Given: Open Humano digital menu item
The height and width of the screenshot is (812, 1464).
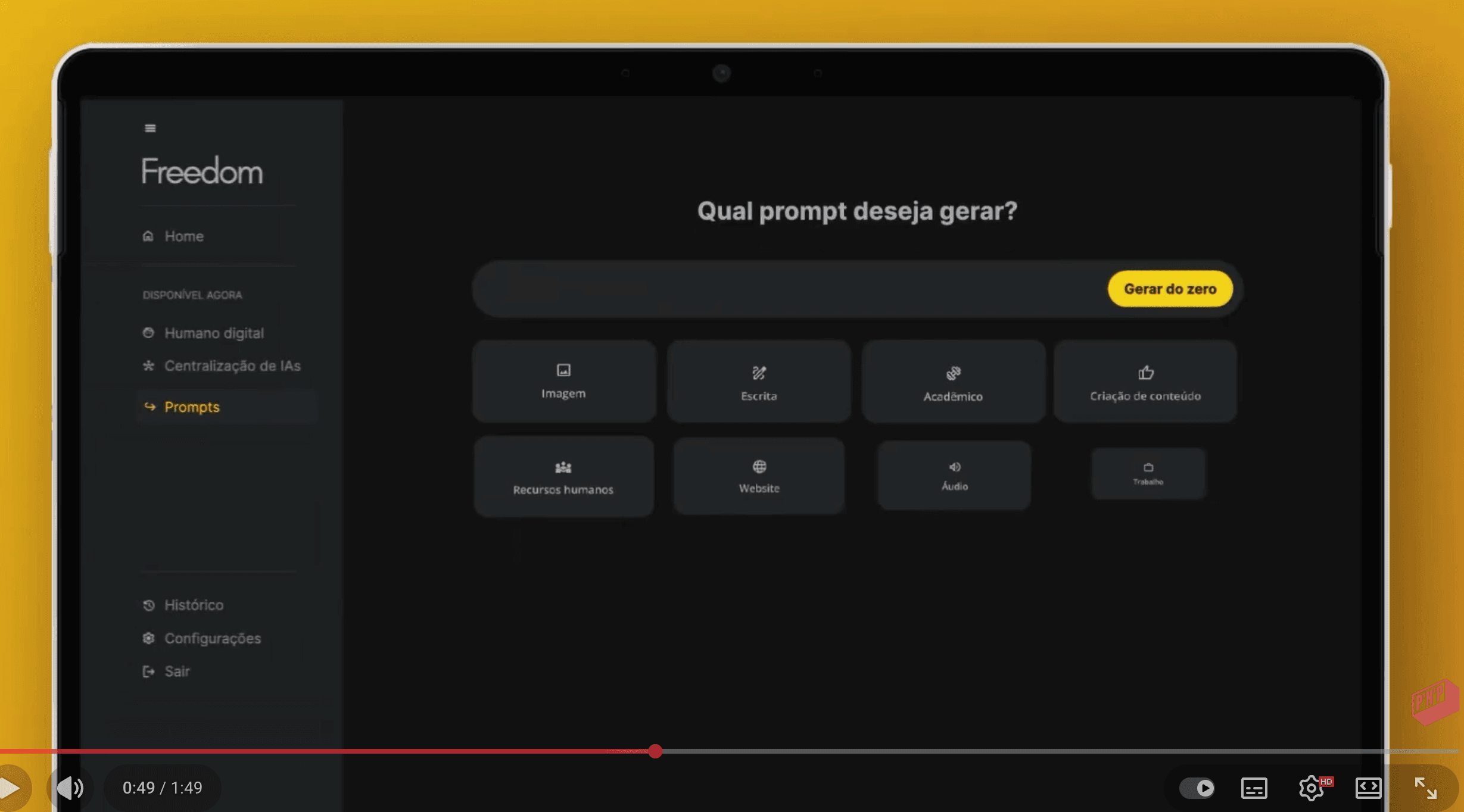Looking at the screenshot, I should 213,333.
